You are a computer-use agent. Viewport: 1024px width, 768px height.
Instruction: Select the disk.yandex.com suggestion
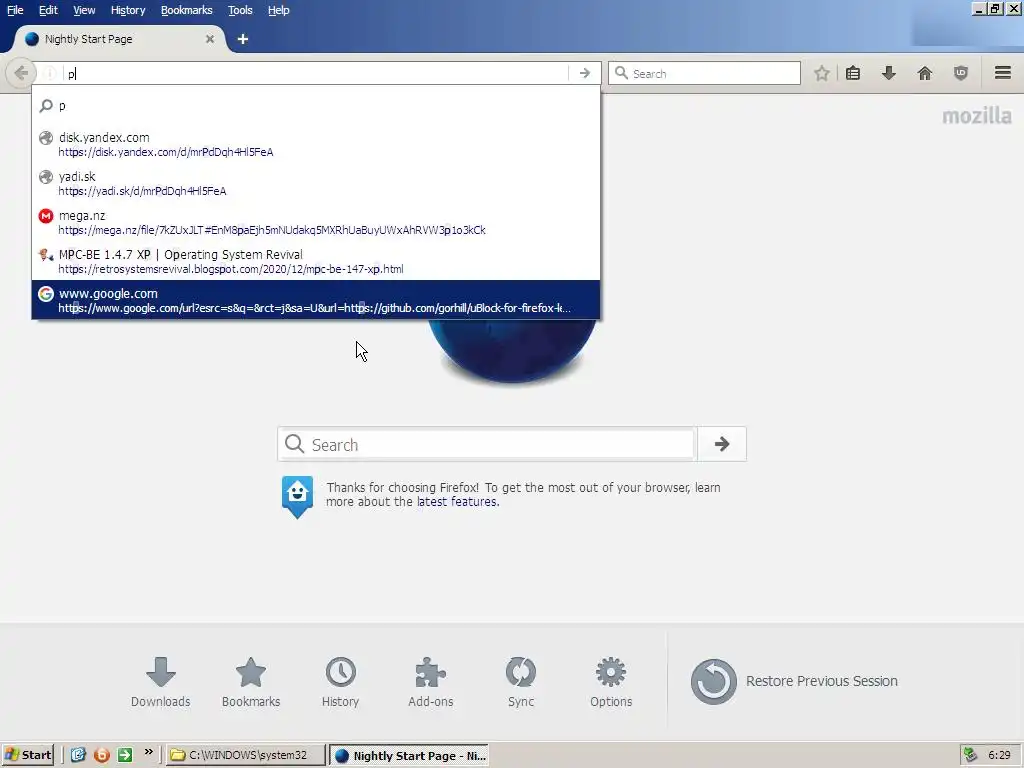click(x=316, y=144)
